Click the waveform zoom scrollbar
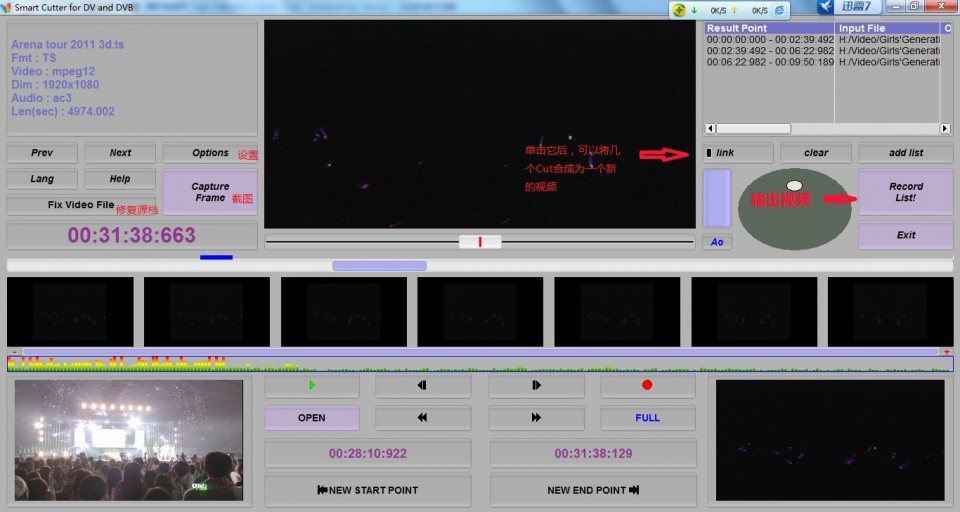Image resolution: width=960 pixels, height=512 pixels. [480, 352]
